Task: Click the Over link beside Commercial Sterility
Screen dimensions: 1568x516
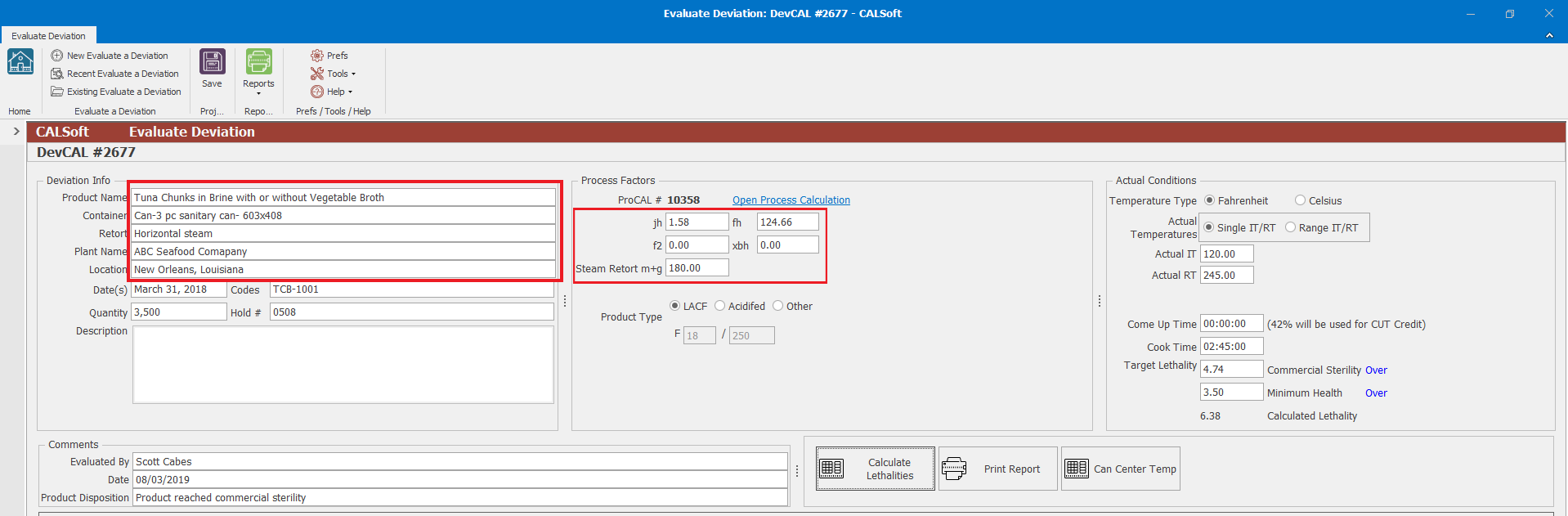Action: coord(1376,370)
